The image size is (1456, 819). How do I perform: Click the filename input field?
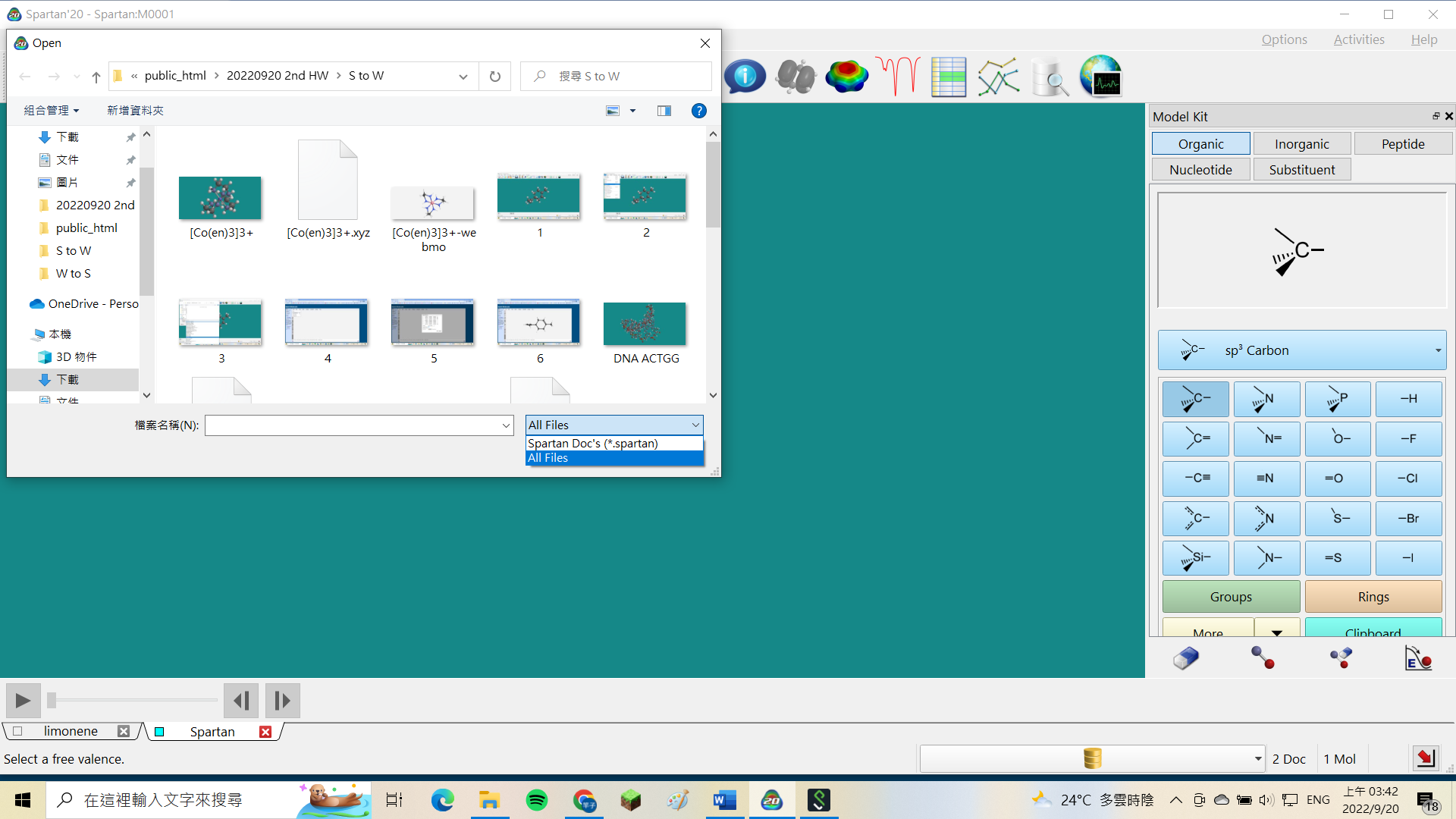(353, 425)
